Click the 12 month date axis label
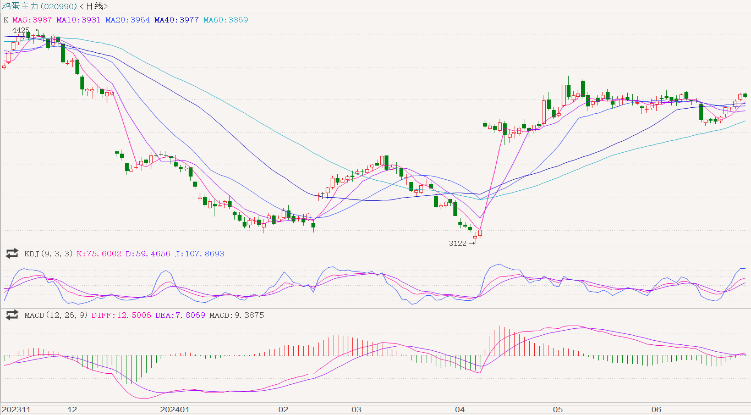The height and width of the screenshot is (415, 751). point(72,410)
